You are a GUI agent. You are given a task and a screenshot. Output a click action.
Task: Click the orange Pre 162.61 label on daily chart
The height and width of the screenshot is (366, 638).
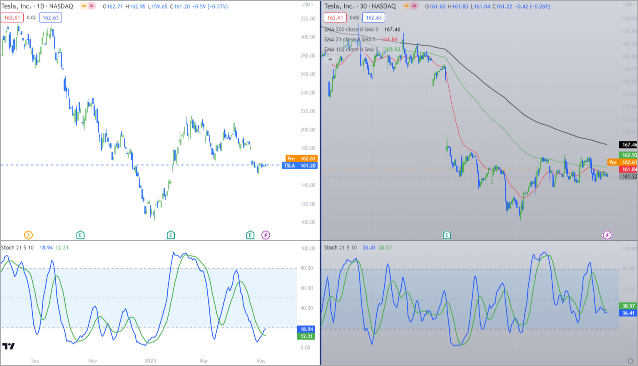click(301, 159)
